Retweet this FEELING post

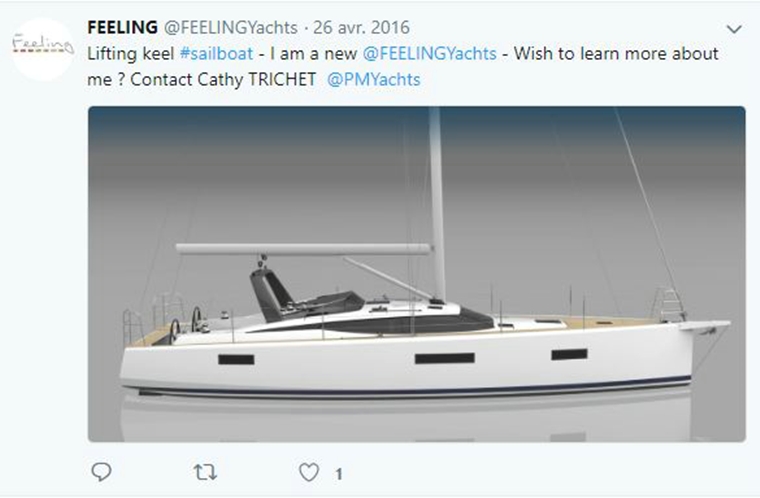click(x=205, y=472)
